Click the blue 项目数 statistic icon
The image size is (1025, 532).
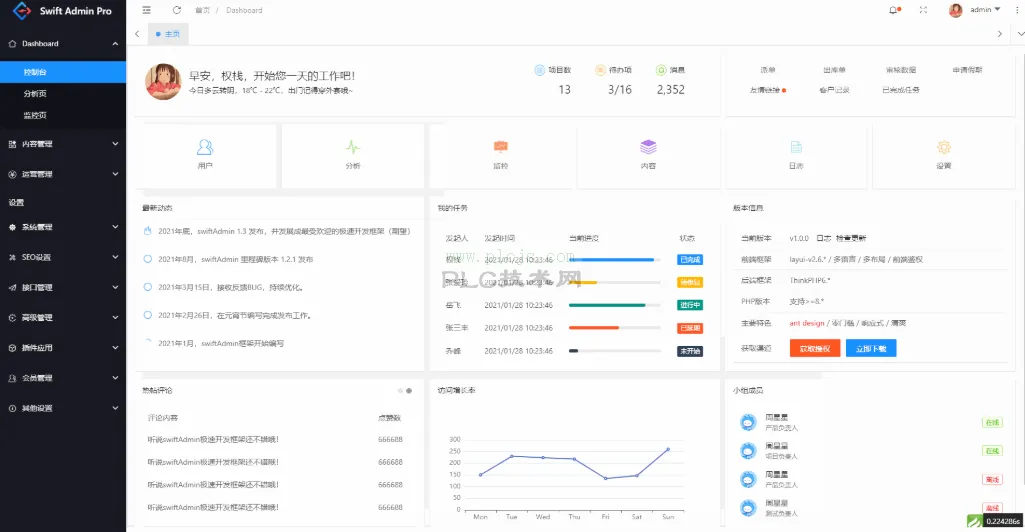tap(539, 70)
